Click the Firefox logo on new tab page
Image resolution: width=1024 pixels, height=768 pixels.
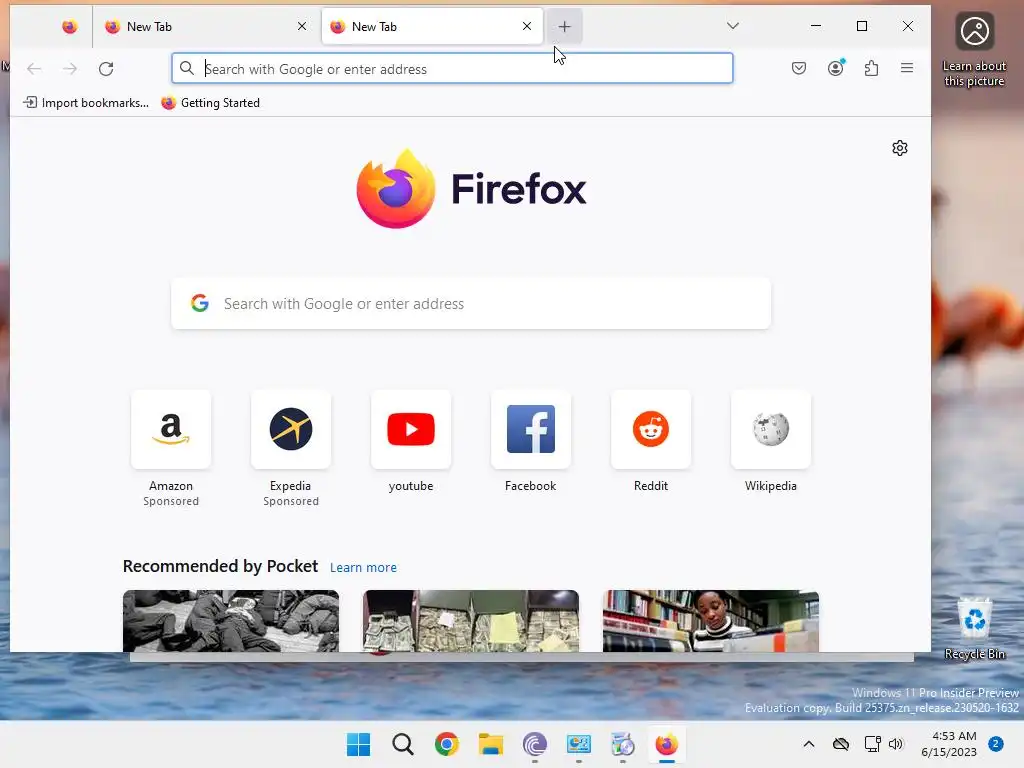click(x=396, y=189)
